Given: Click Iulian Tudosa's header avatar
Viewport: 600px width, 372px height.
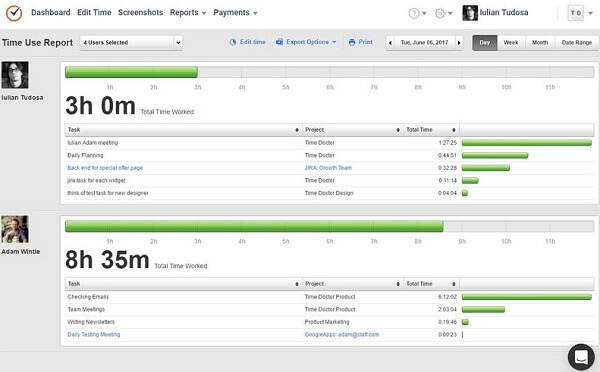Looking at the screenshot, I should [x=470, y=13].
